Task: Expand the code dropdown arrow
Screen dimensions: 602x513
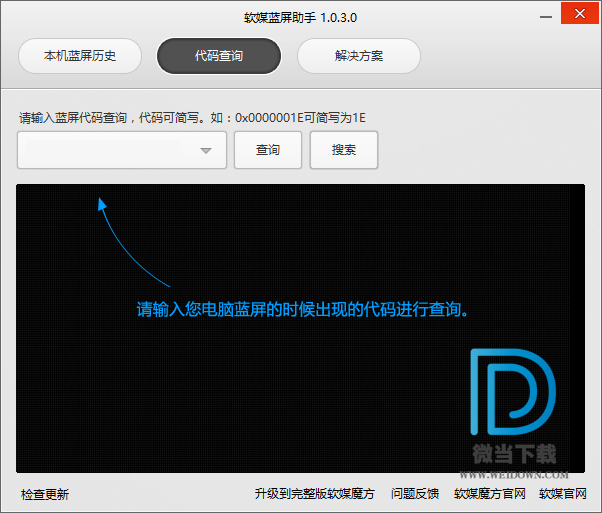Action: (206, 151)
